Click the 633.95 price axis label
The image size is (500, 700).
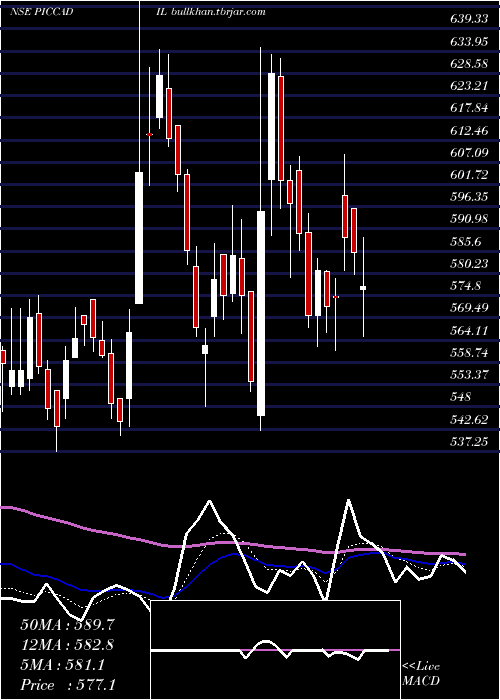click(x=469, y=42)
